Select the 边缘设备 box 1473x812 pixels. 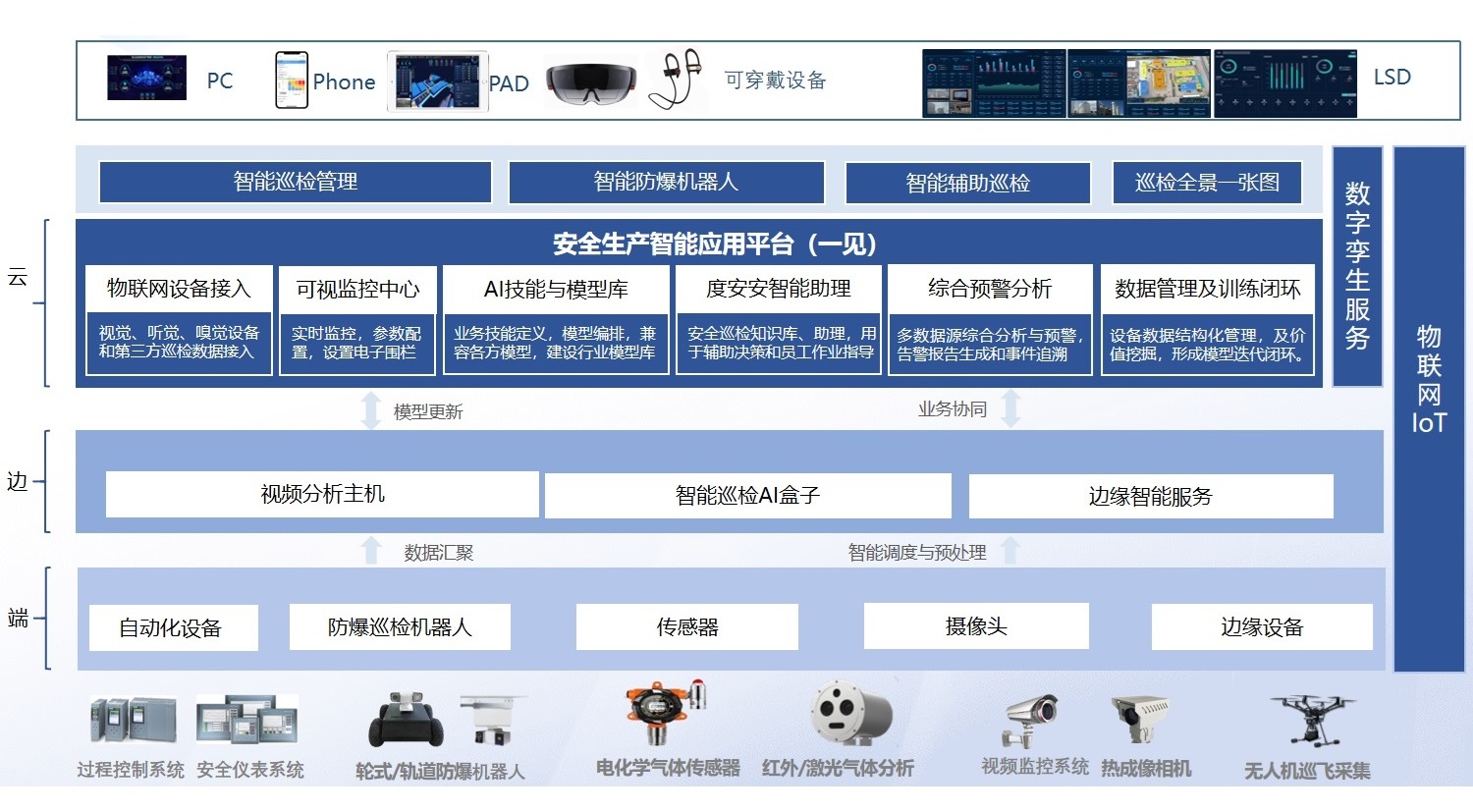pos(1262,626)
